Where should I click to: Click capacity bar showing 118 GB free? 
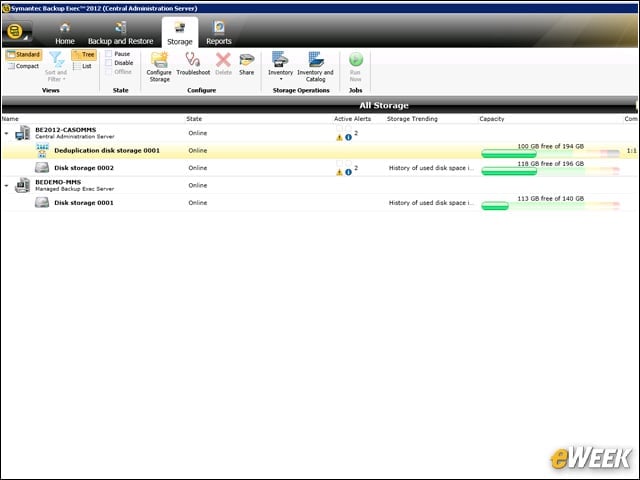coord(550,171)
